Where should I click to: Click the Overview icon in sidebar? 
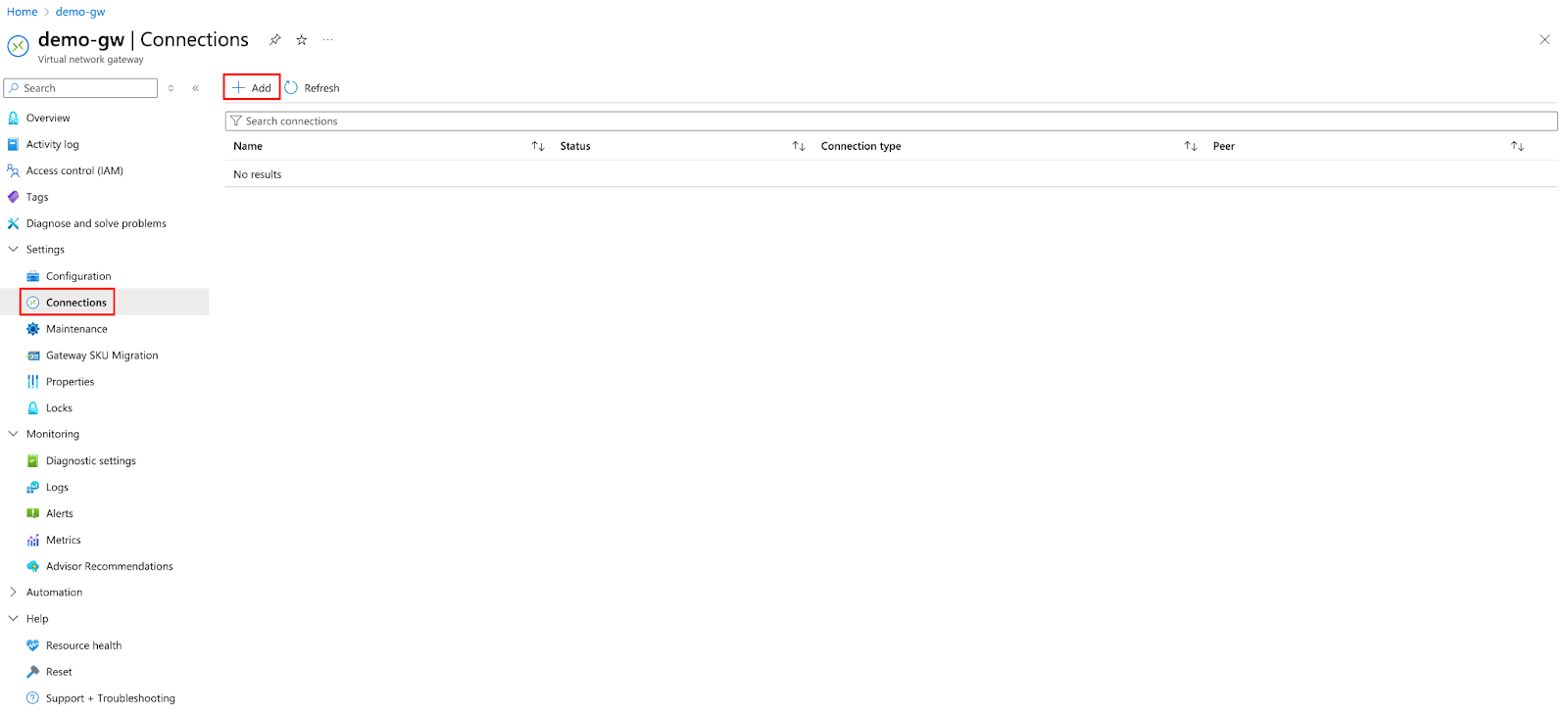click(x=13, y=118)
